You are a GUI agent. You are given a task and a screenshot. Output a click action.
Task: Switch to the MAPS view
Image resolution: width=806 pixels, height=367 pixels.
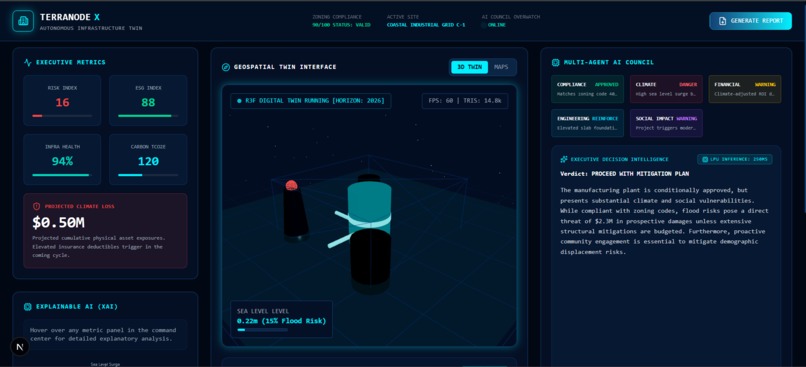coord(501,67)
